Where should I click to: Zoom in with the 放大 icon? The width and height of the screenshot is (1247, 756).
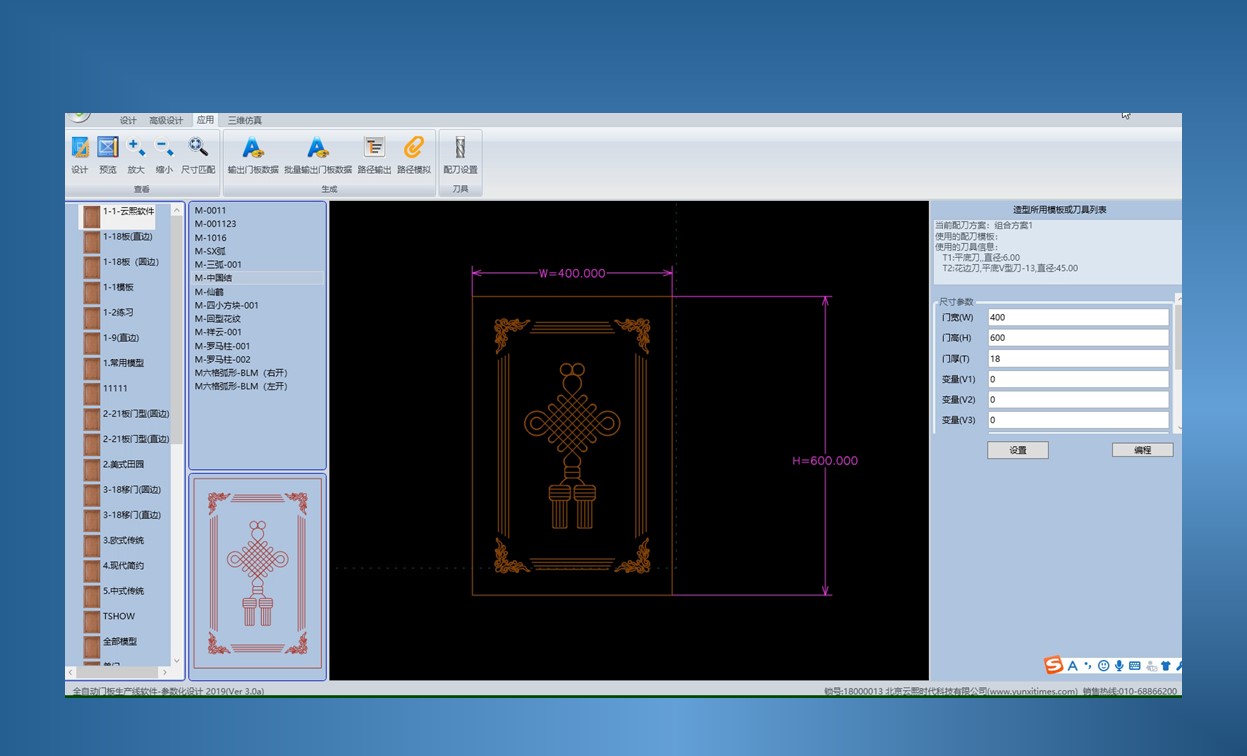coord(136,148)
